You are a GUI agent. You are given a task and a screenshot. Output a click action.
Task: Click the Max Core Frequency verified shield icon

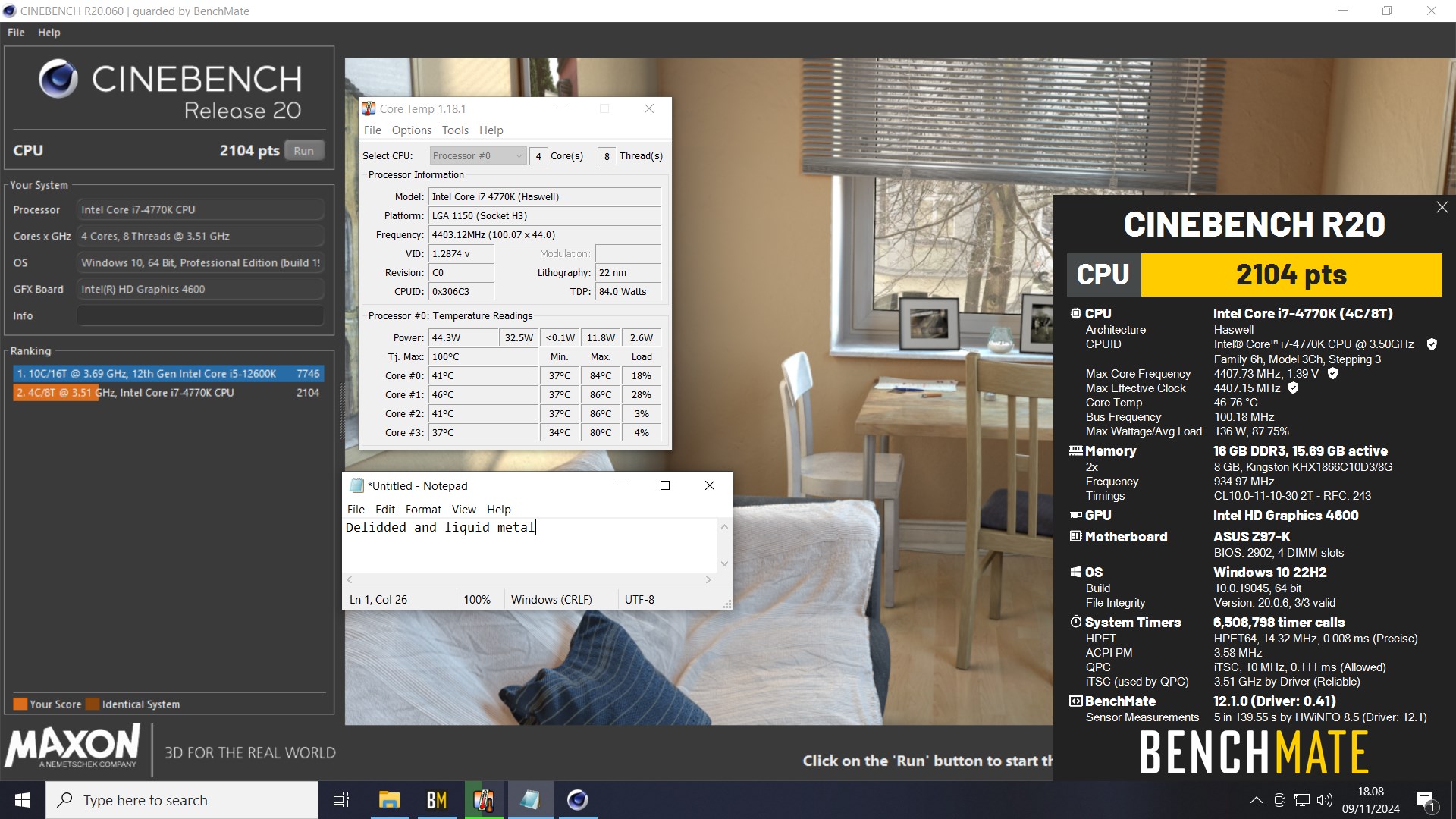[x=1332, y=373]
